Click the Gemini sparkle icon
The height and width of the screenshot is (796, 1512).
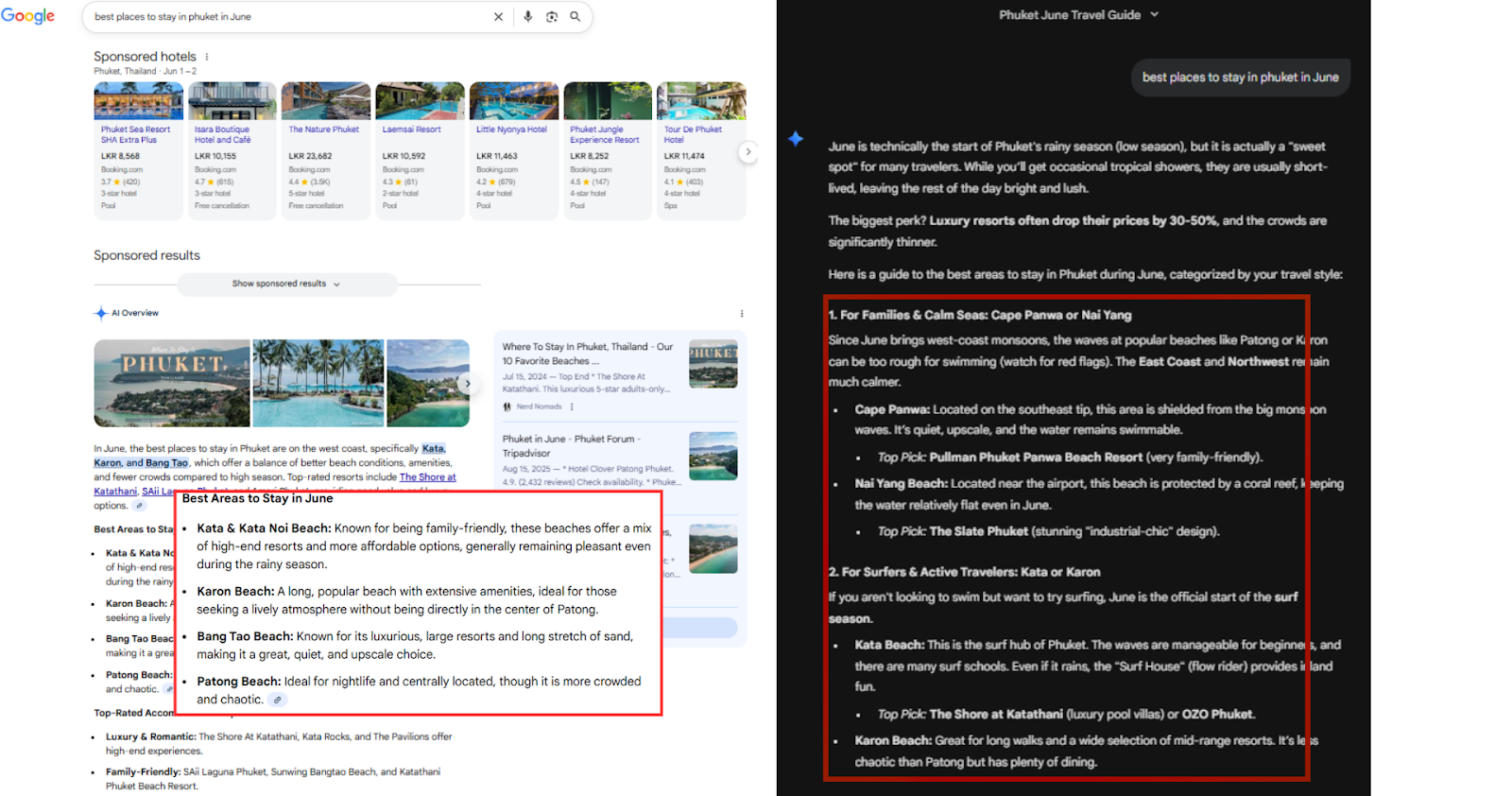(x=796, y=139)
